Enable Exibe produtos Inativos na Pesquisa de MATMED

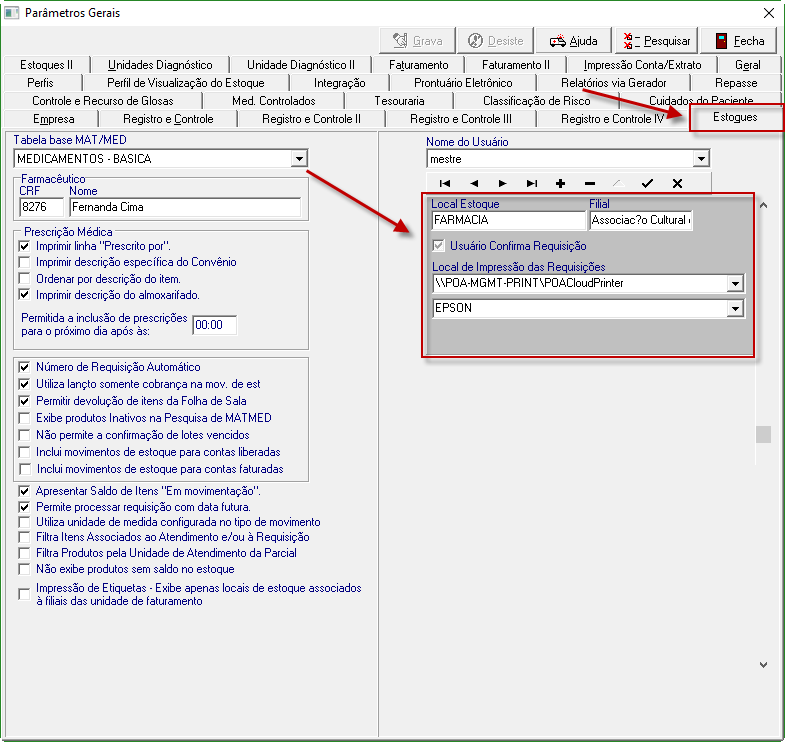[x=24, y=418]
